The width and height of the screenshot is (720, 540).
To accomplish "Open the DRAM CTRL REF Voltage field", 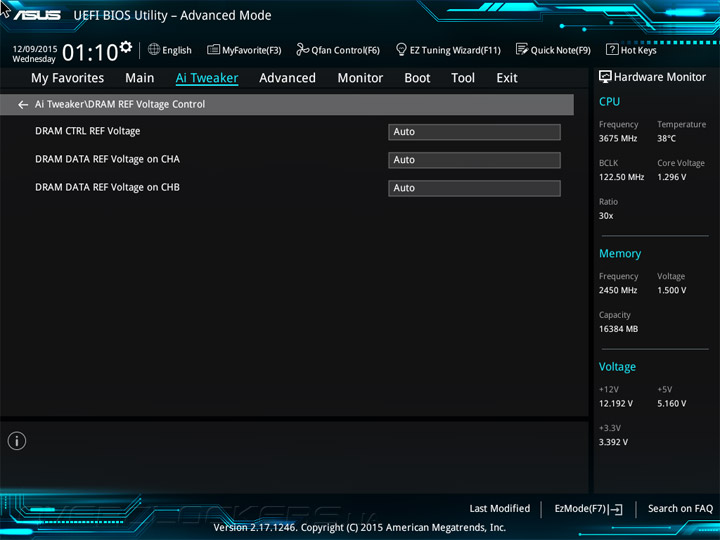I will (474, 132).
